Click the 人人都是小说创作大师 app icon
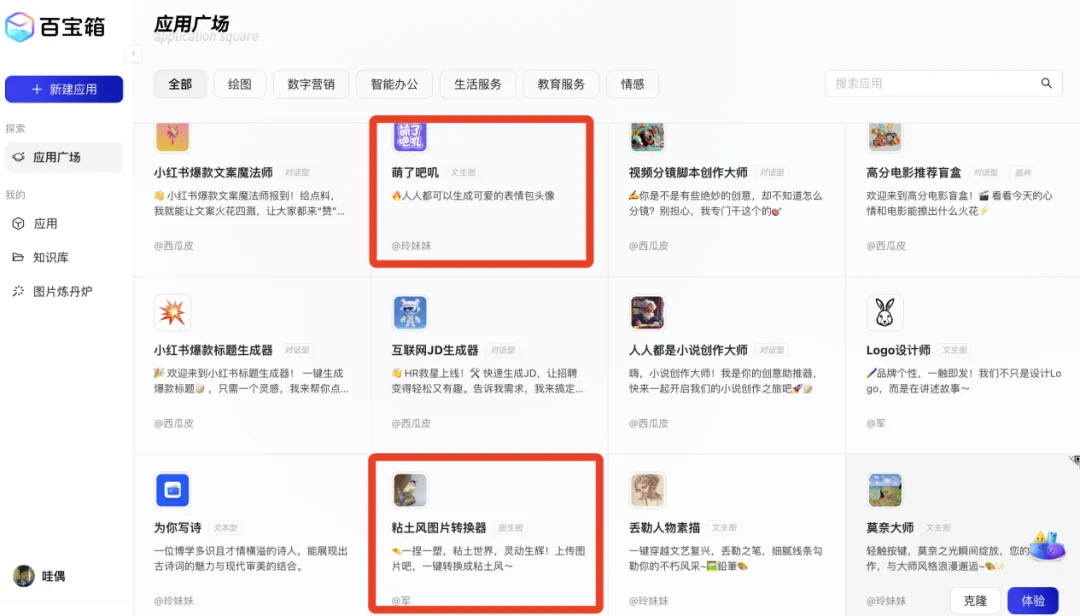The width and height of the screenshot is (1080, 616). click(x=647, y=313)
